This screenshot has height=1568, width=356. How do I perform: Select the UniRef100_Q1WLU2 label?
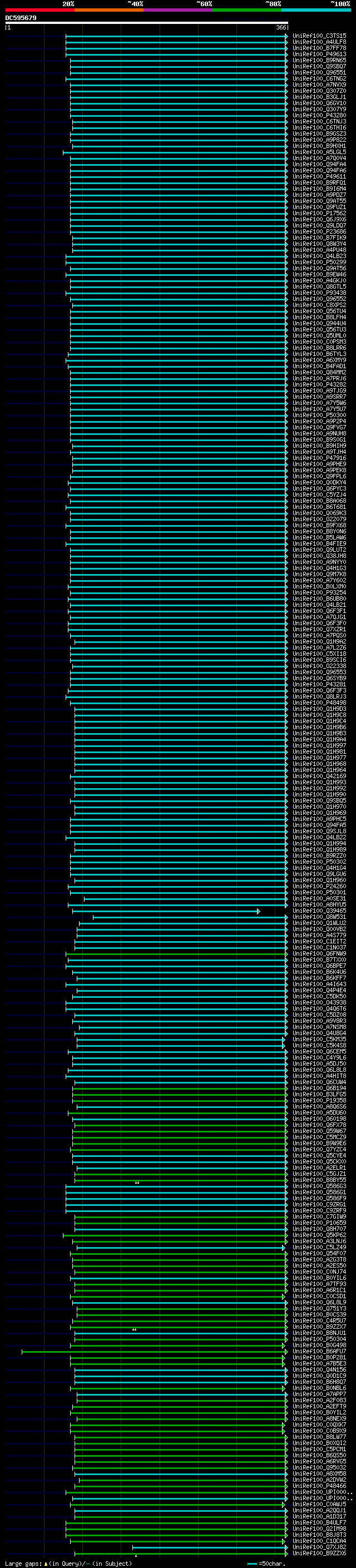point(319,923)
